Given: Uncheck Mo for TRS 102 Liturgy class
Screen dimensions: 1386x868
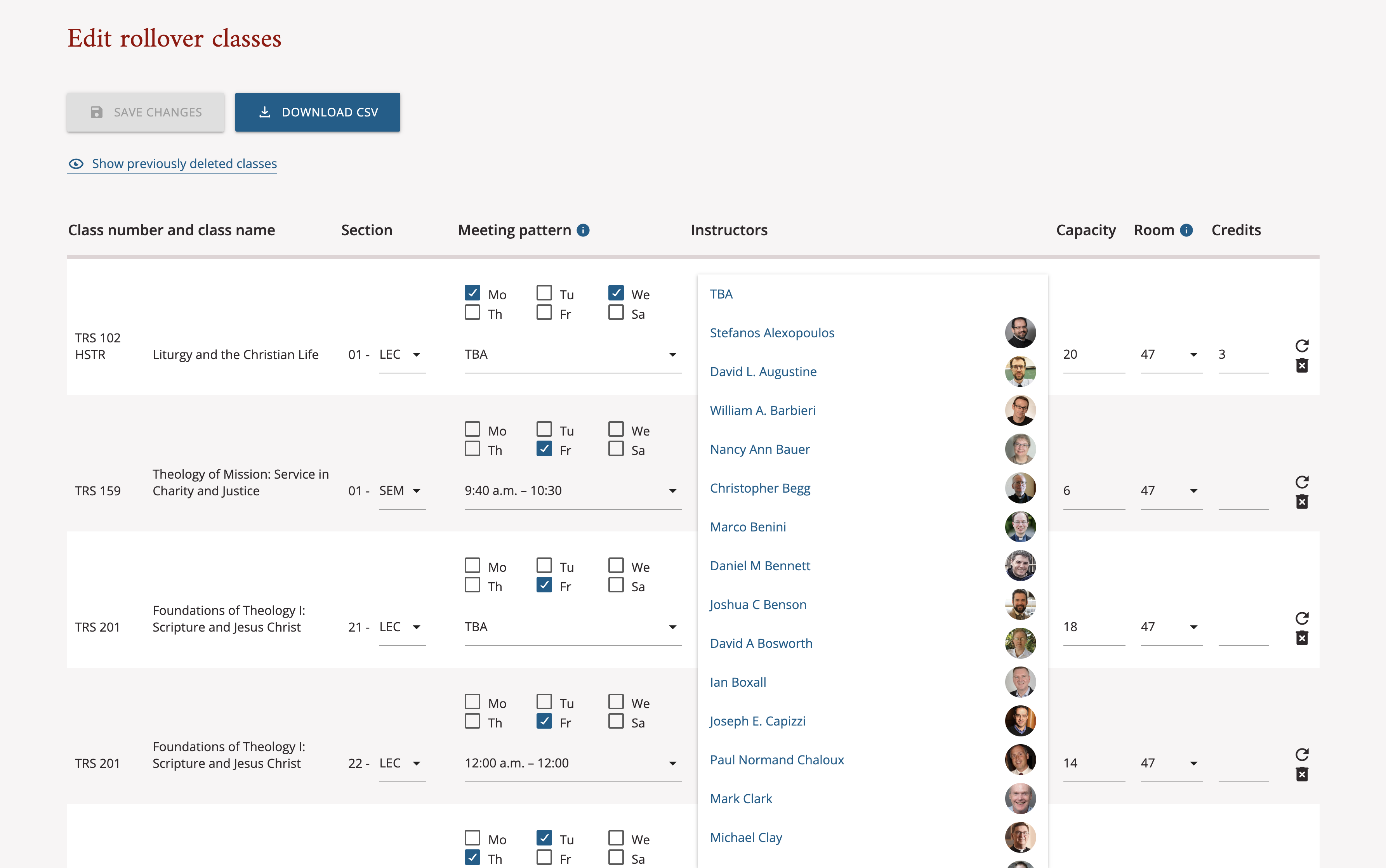Looking at the screenshot, I should (472, 293).
